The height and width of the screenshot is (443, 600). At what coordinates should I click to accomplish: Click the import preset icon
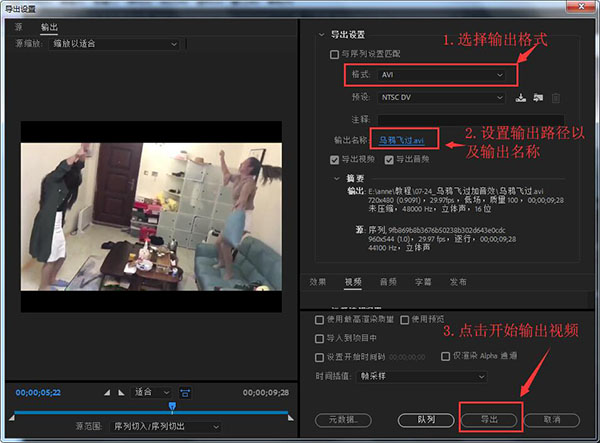click(538, 98)
